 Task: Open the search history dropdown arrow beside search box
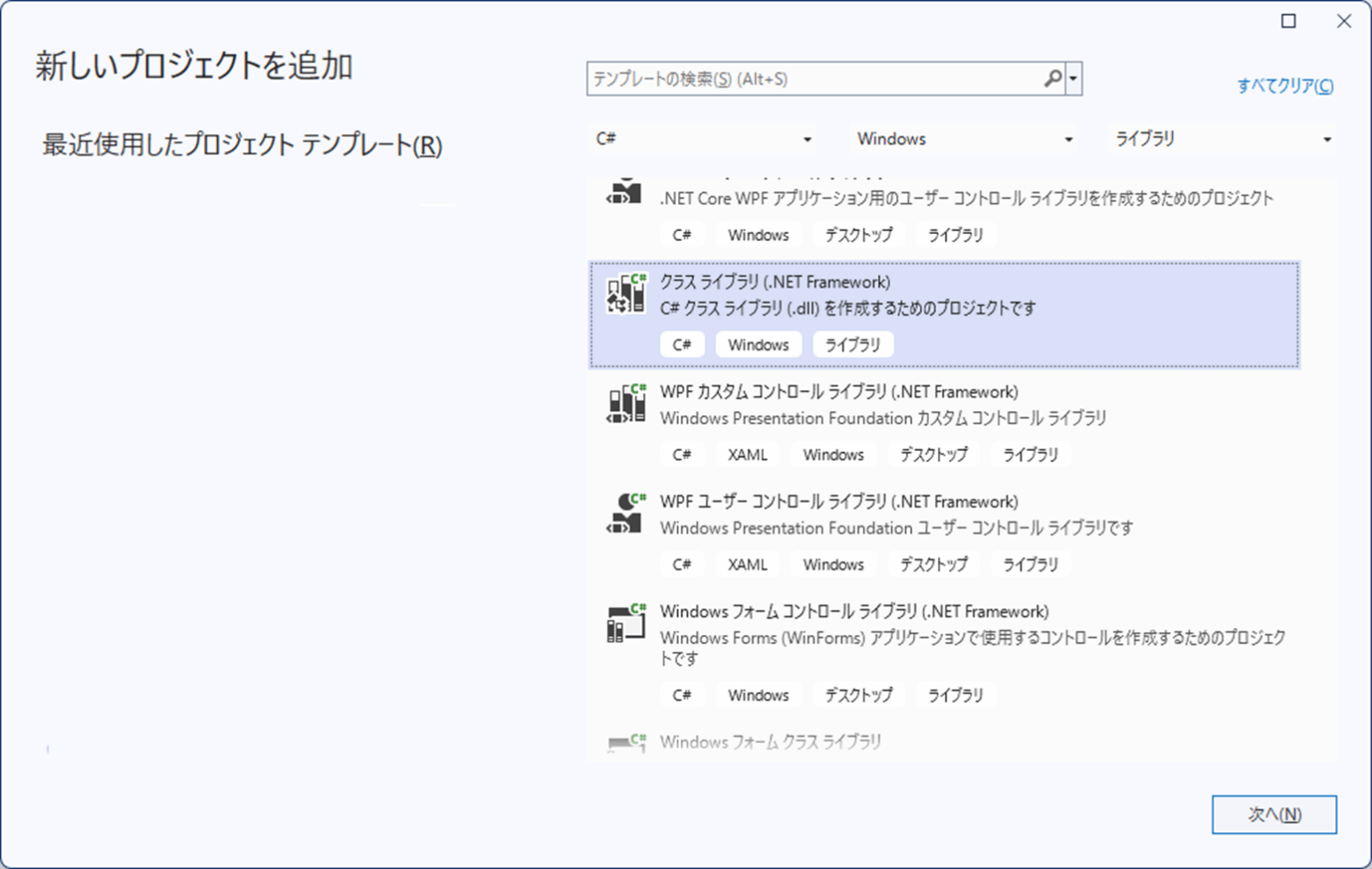click(1074, 79)
